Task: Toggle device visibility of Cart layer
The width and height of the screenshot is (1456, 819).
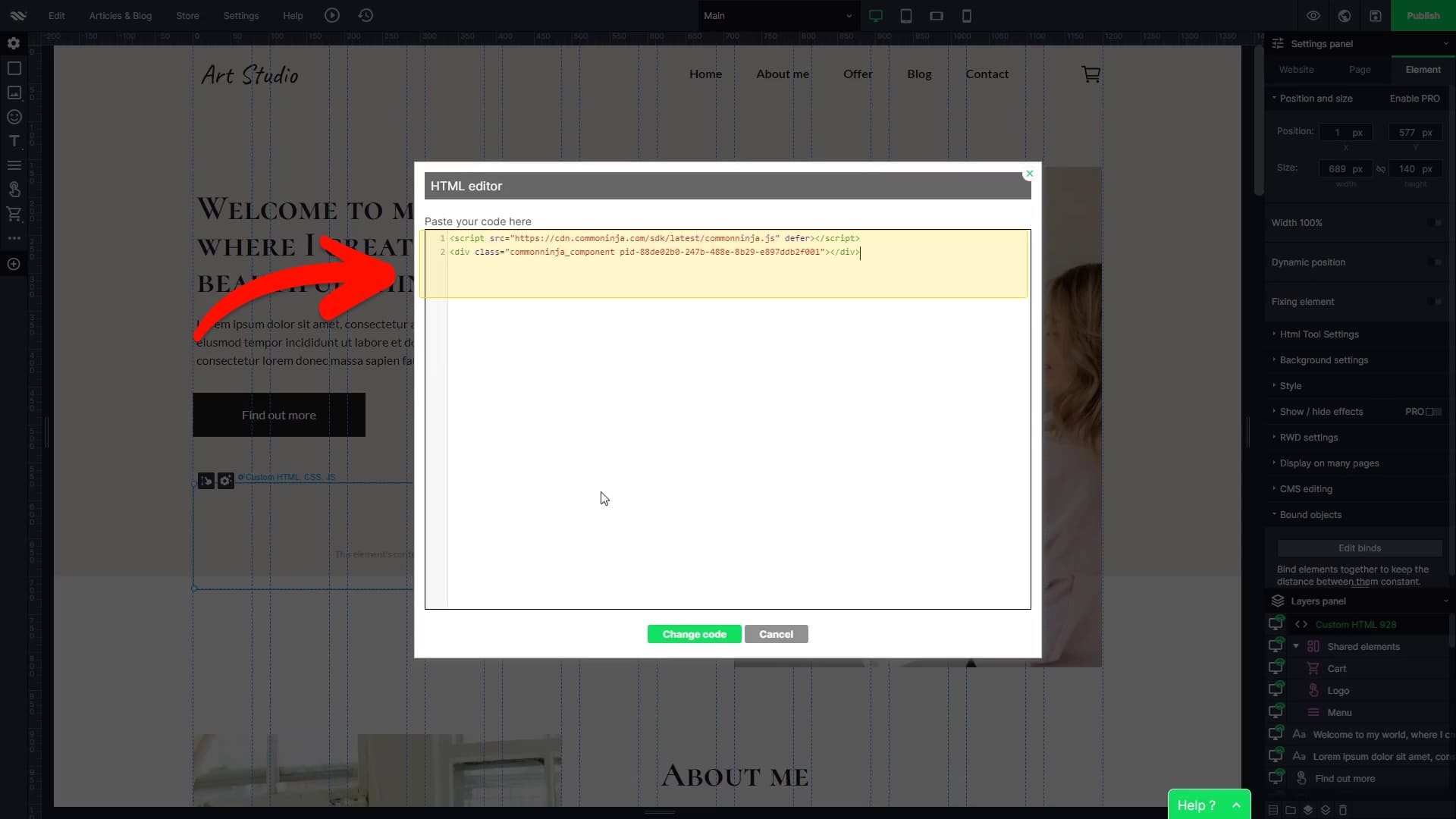Action: [1277, 668]
